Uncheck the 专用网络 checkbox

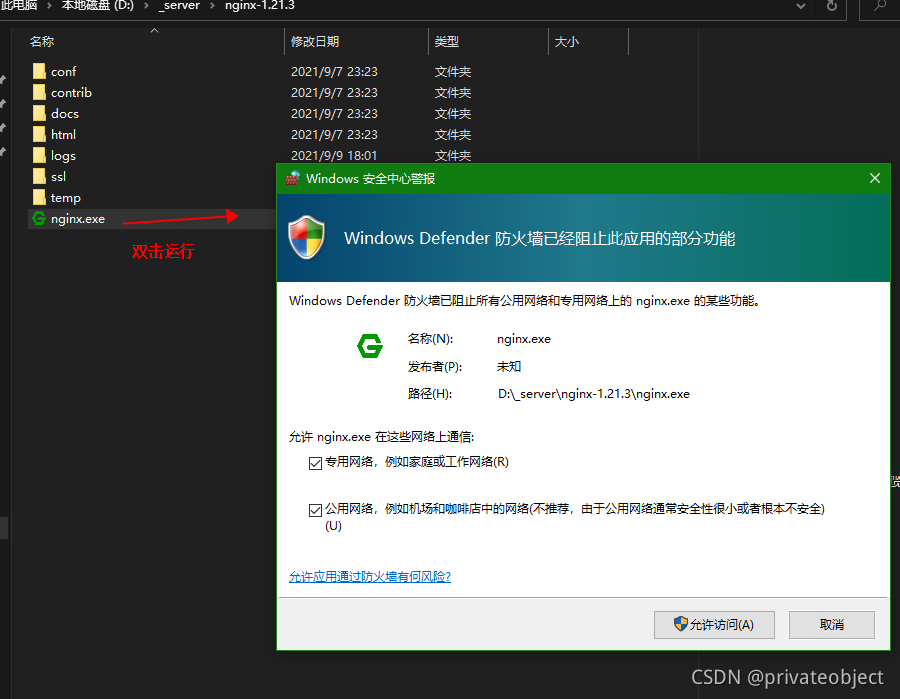tap(315, 463)
